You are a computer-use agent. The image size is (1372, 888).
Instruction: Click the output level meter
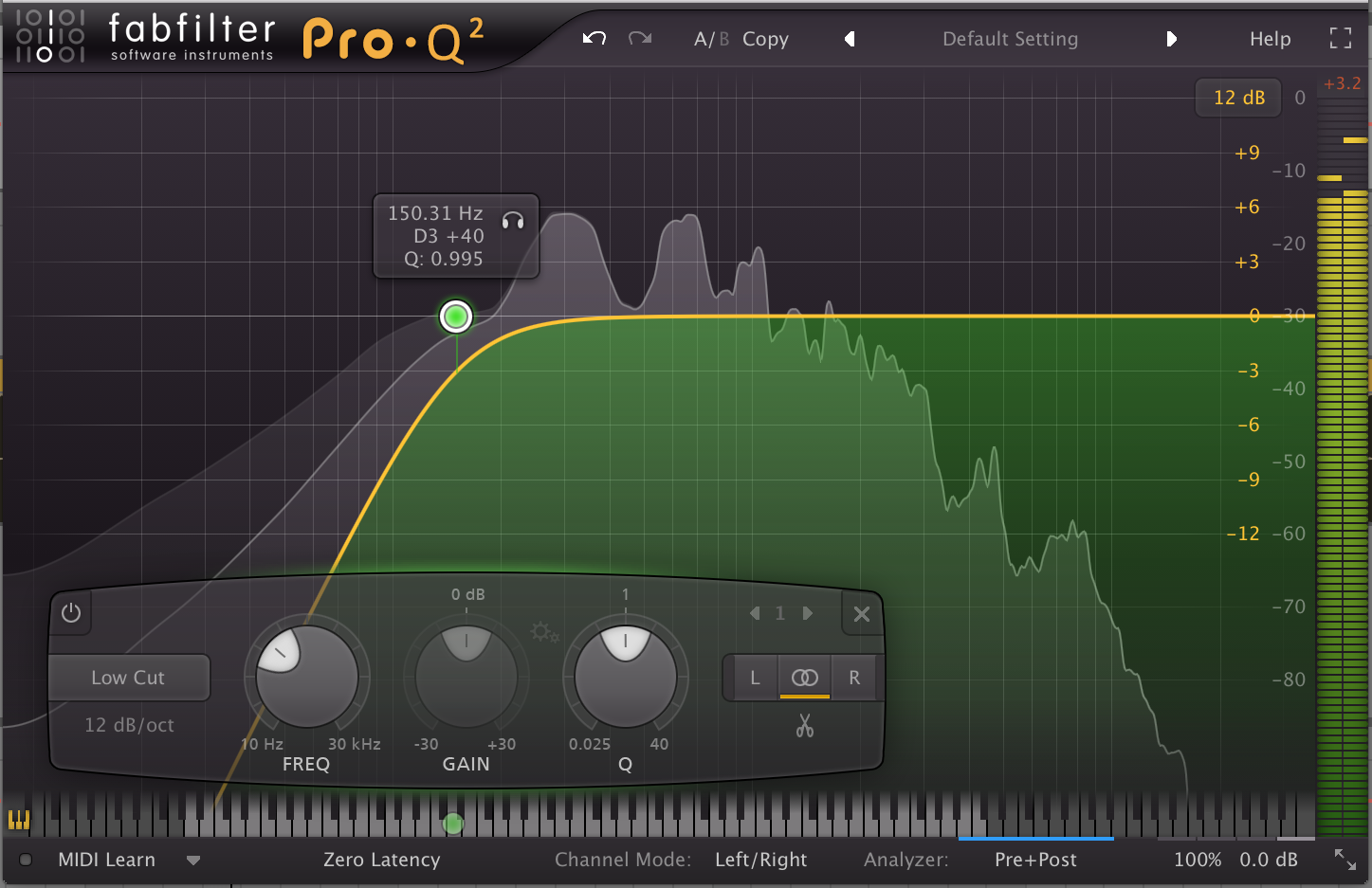pyautogui.click(x=1343, y=464)
